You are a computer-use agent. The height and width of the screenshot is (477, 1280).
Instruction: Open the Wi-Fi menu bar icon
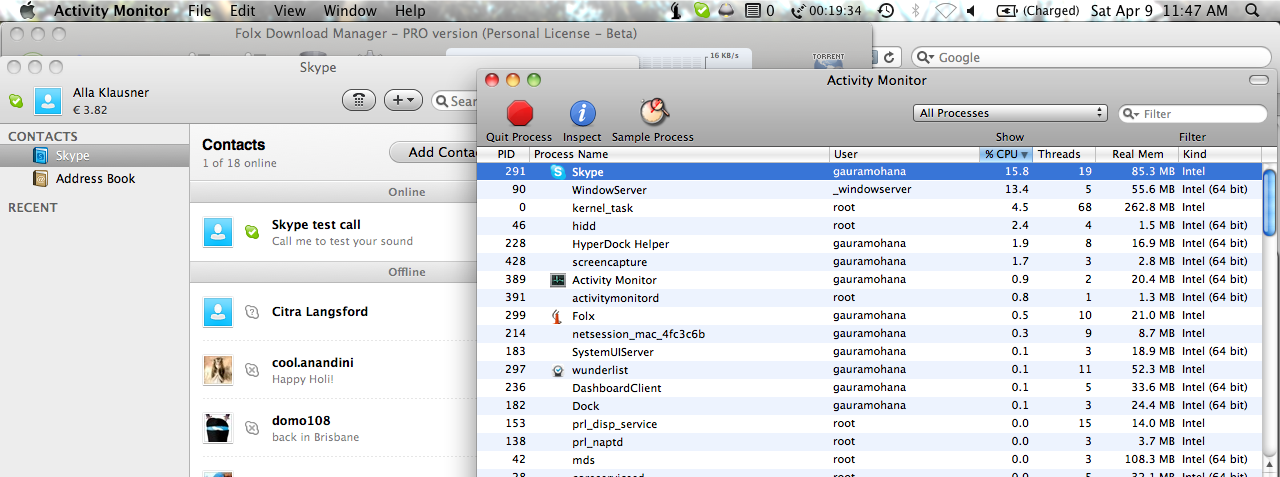point(945,11)
